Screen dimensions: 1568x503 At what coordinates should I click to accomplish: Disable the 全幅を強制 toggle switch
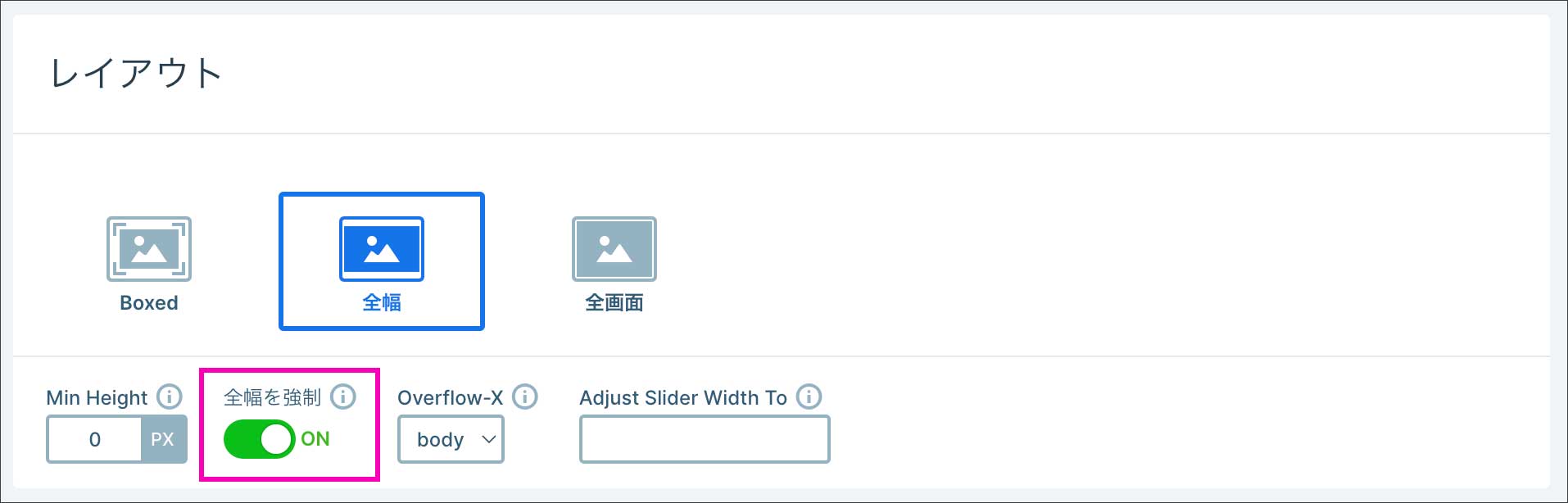[x=259, y=439]
